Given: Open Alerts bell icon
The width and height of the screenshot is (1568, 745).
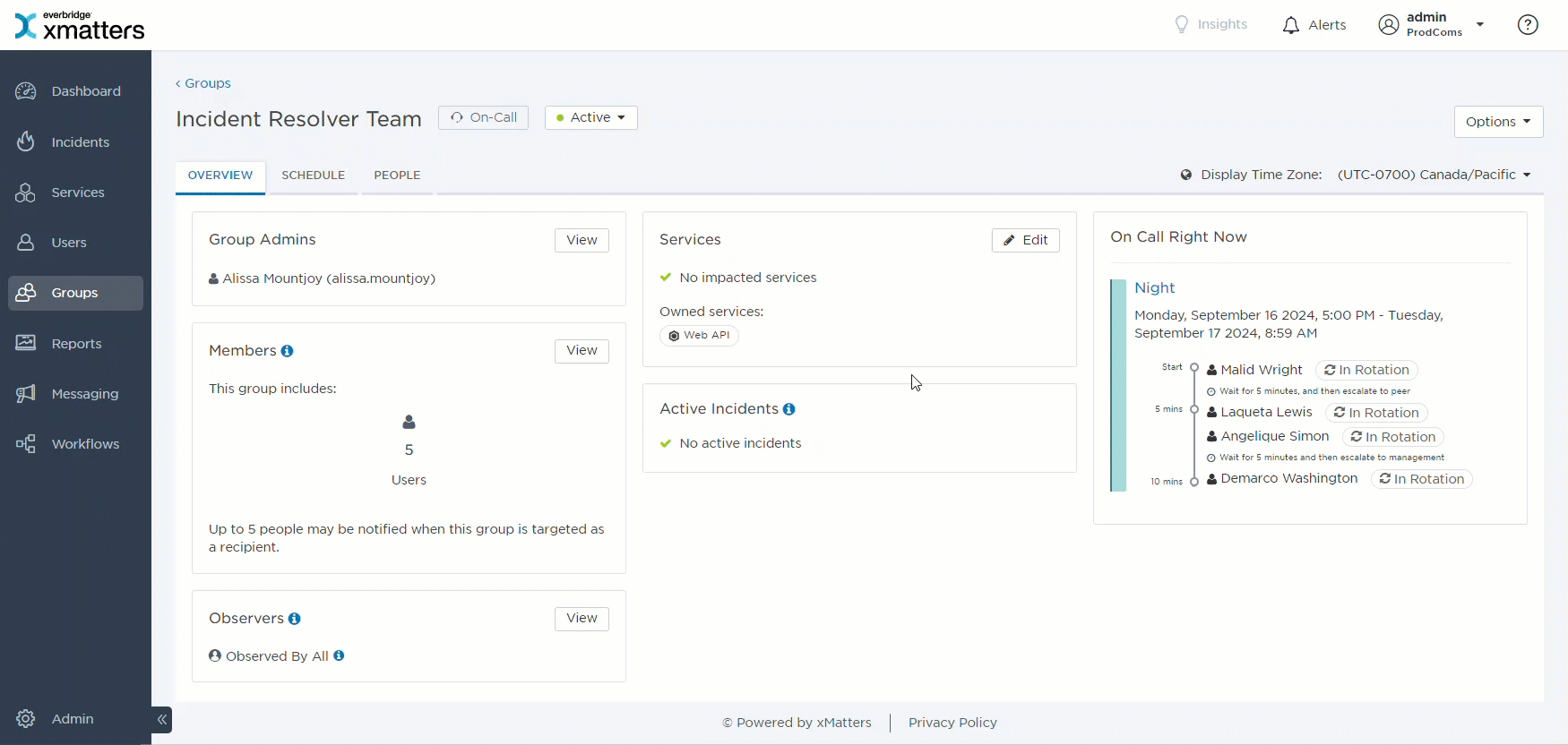Looking at the screenshot, I should [1290, 25].
